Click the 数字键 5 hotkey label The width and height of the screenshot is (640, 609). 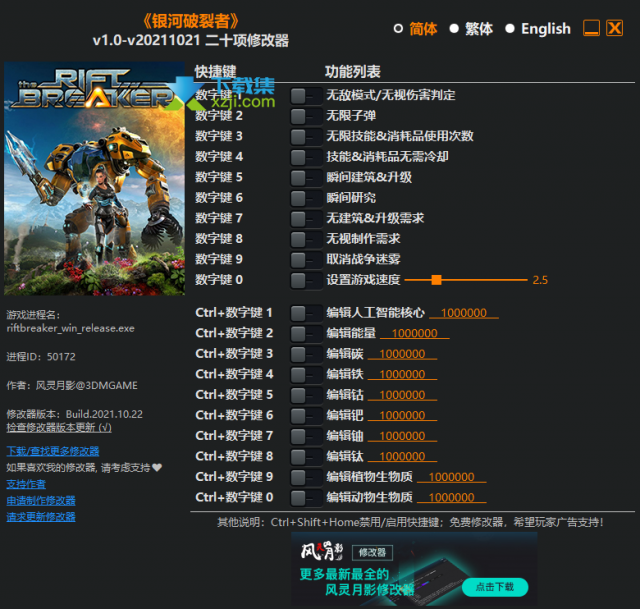pyautogui.click(x=219, y=177)
